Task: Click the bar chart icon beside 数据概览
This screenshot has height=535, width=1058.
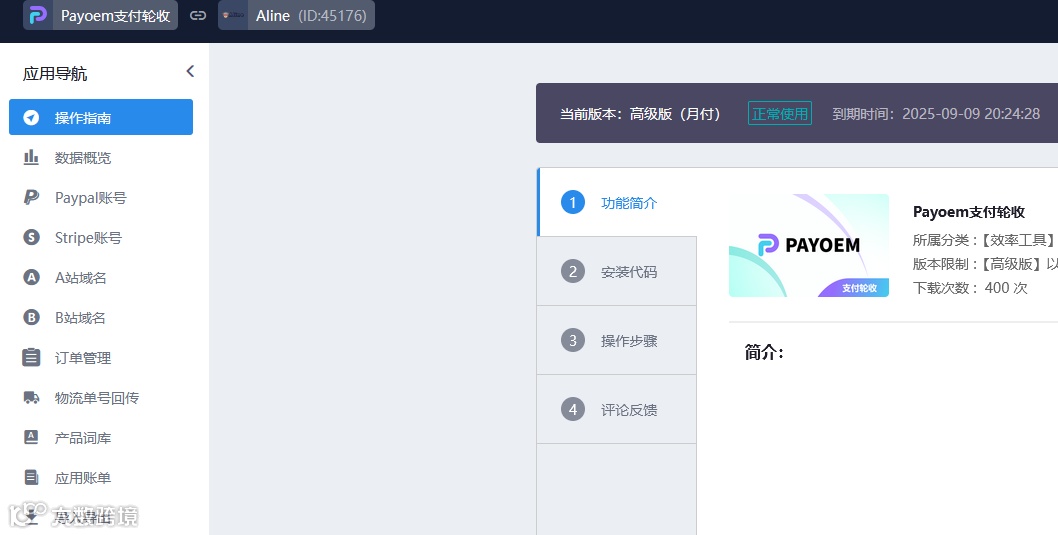Action: pyautogui.click(x=31, y=157)
